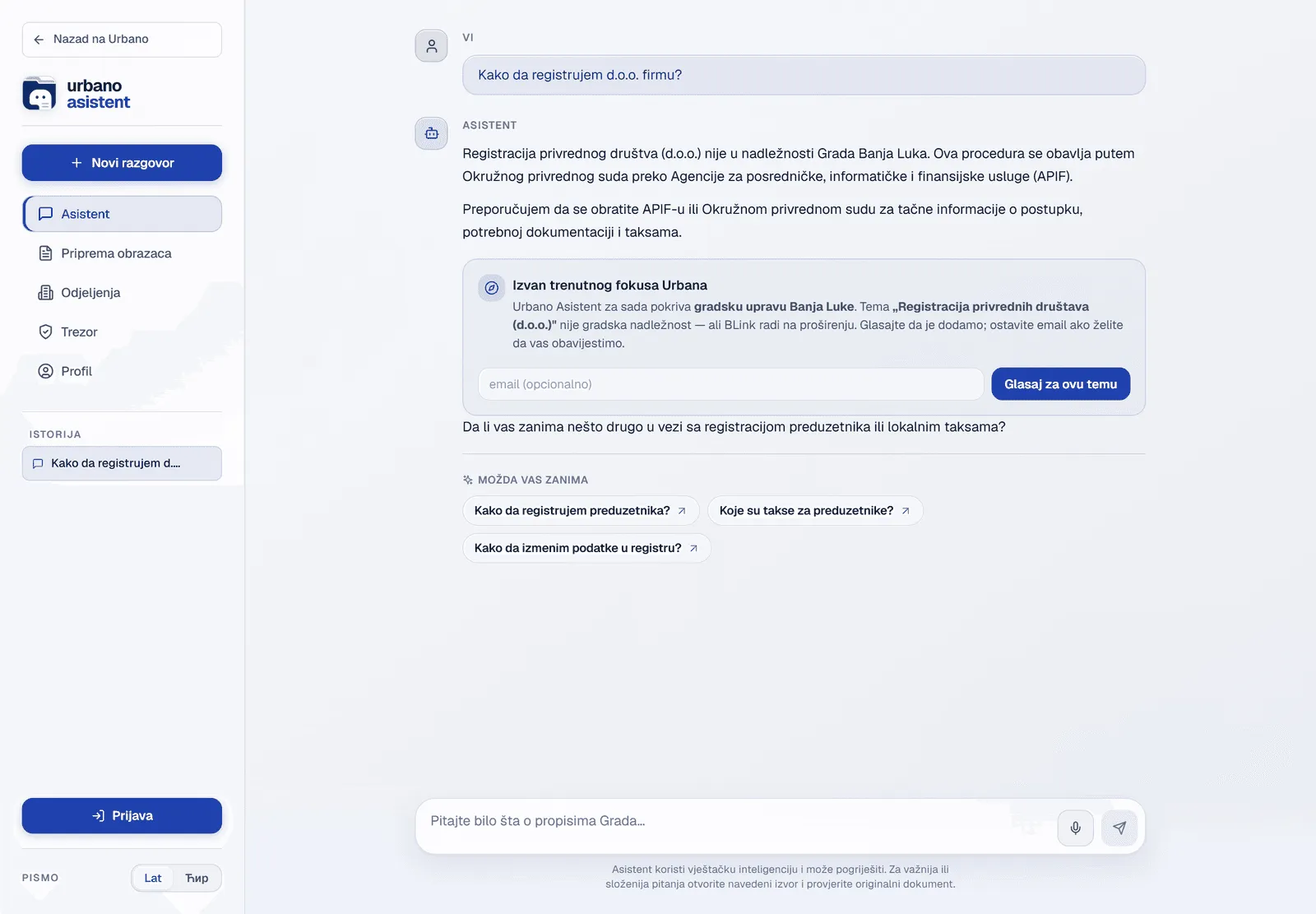This screenshot has height=914, width=1316.
Task: Click the send message paper plane icon
Action: click(1119, 828)
